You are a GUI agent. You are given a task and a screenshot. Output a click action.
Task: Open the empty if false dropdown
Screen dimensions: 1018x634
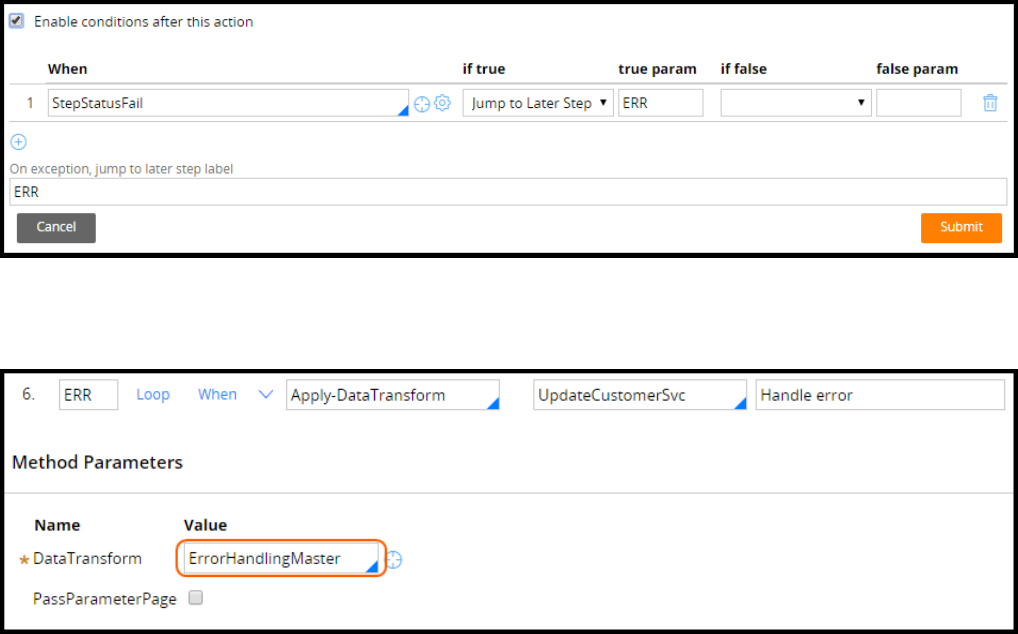795,103
